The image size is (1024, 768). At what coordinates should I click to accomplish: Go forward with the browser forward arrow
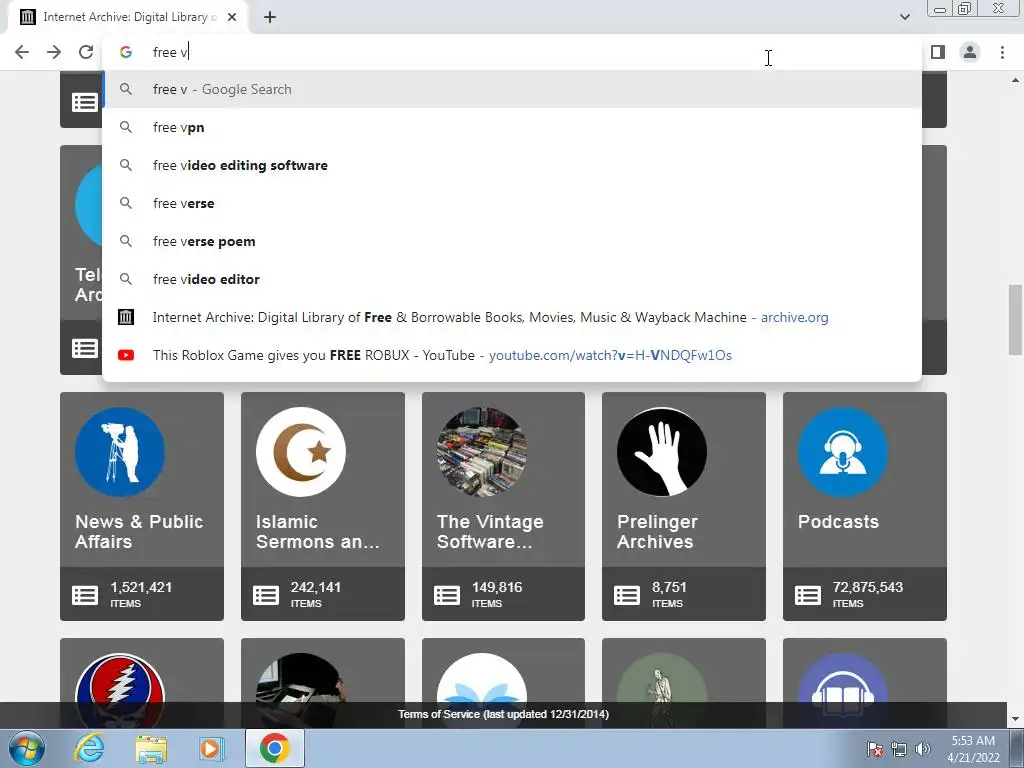click(54, 52)
